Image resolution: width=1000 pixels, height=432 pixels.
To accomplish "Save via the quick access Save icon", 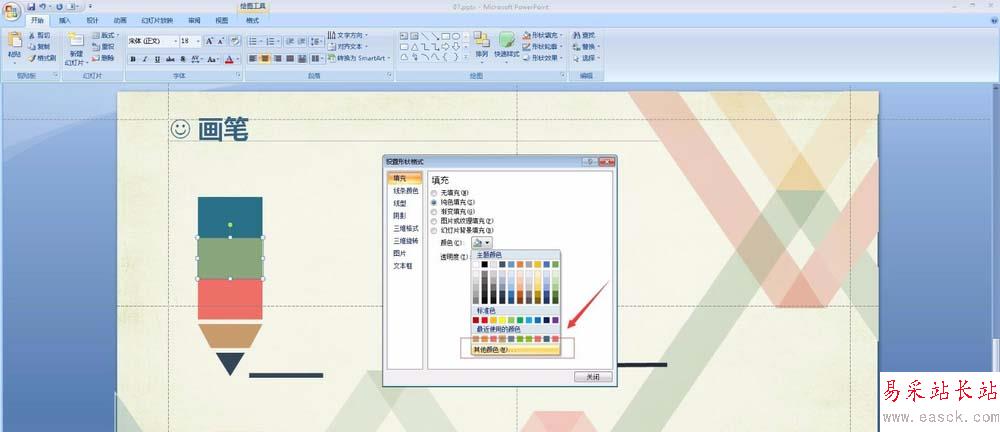I will pos(31,6).
